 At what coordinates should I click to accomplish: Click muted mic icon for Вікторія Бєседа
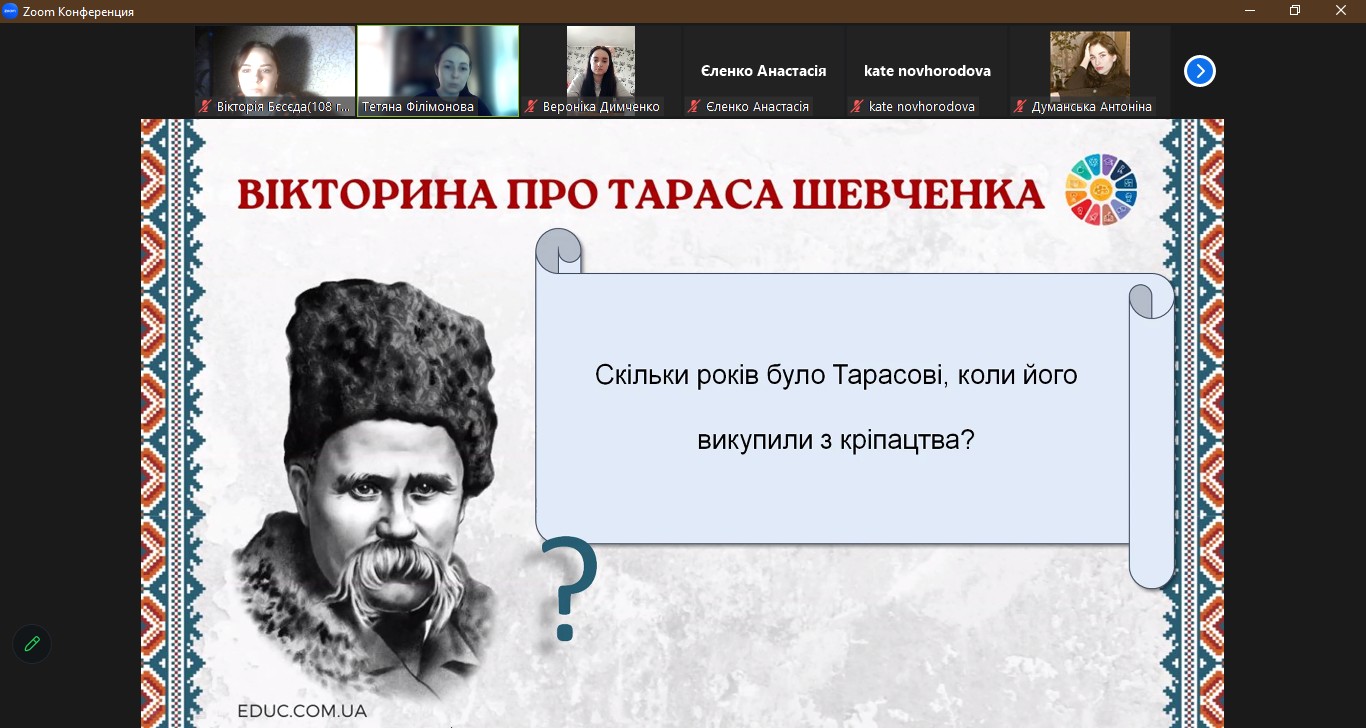click(x=205, y=106)
